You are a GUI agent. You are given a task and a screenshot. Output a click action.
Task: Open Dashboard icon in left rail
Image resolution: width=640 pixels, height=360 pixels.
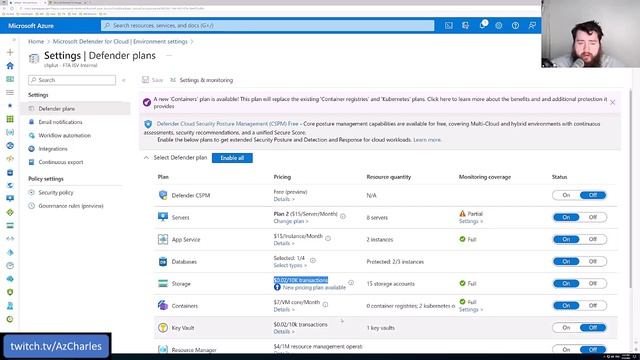click(10, 79)
